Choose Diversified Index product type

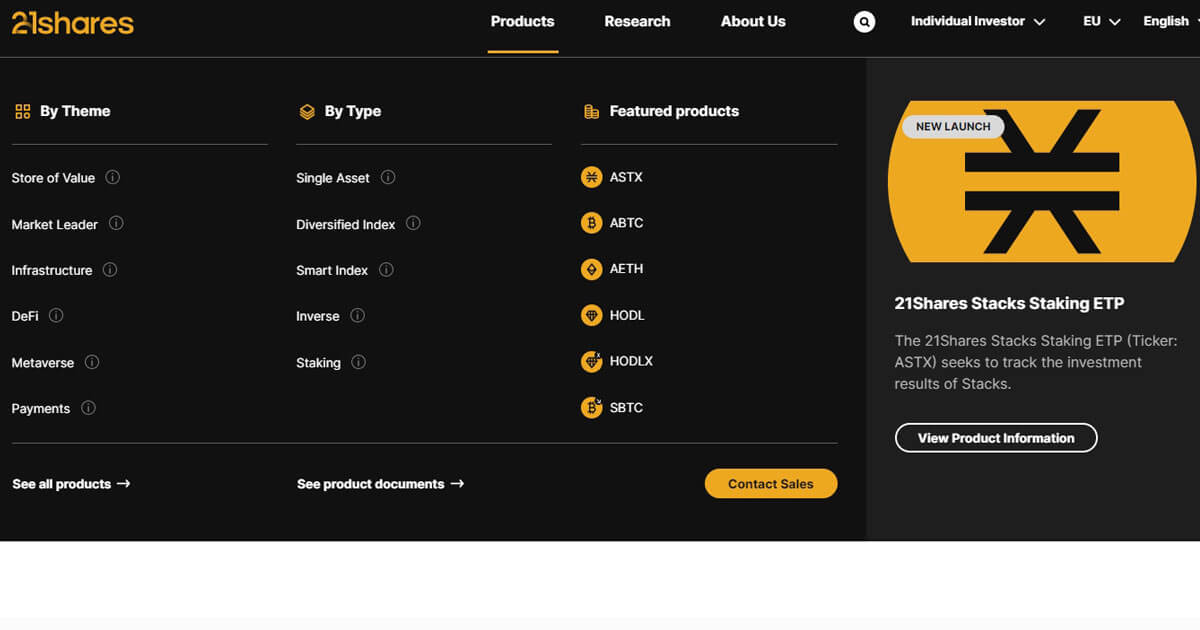coord(346,224)
